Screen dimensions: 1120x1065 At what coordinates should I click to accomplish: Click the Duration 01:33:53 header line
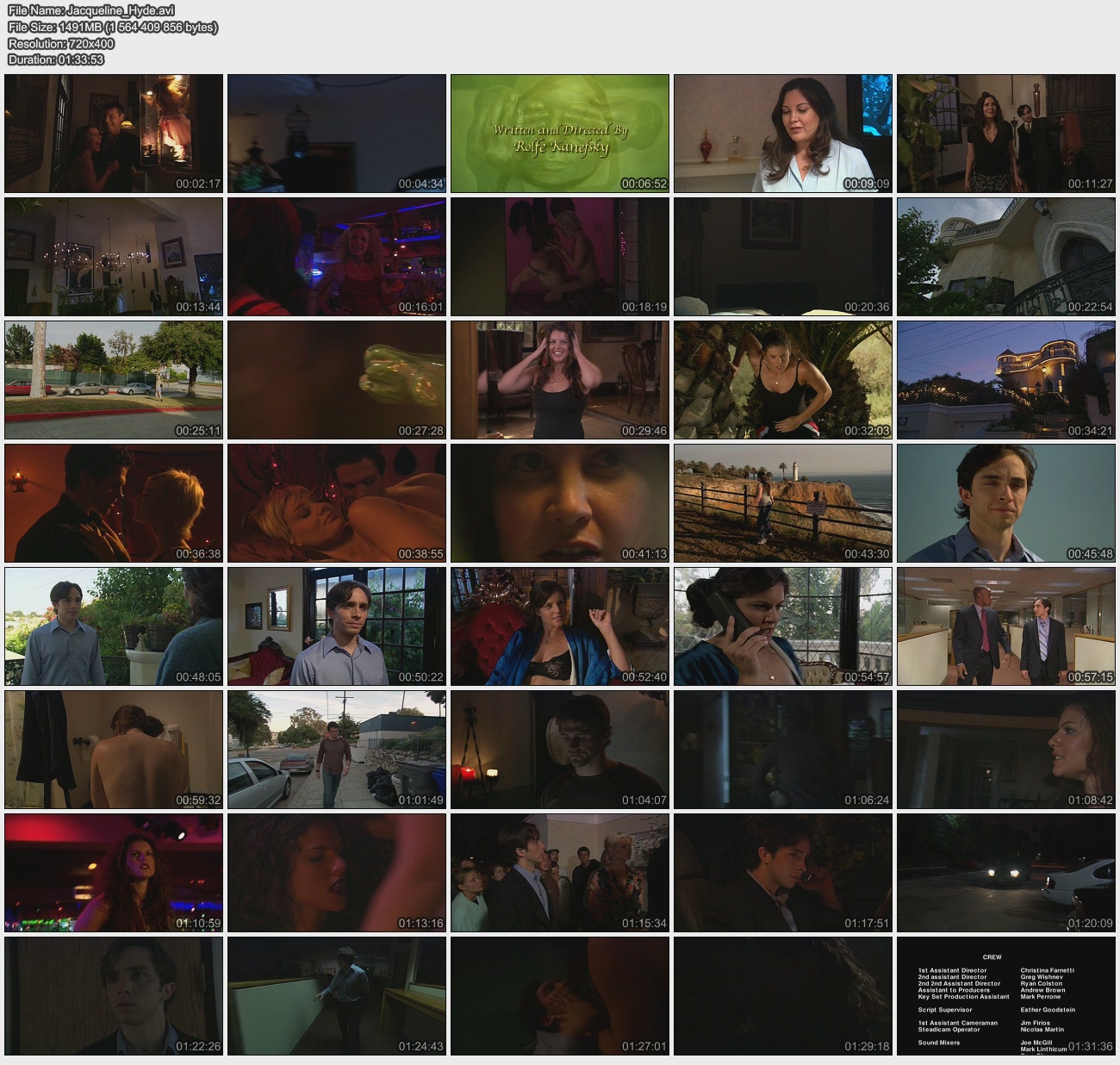[x=56, y=60]
